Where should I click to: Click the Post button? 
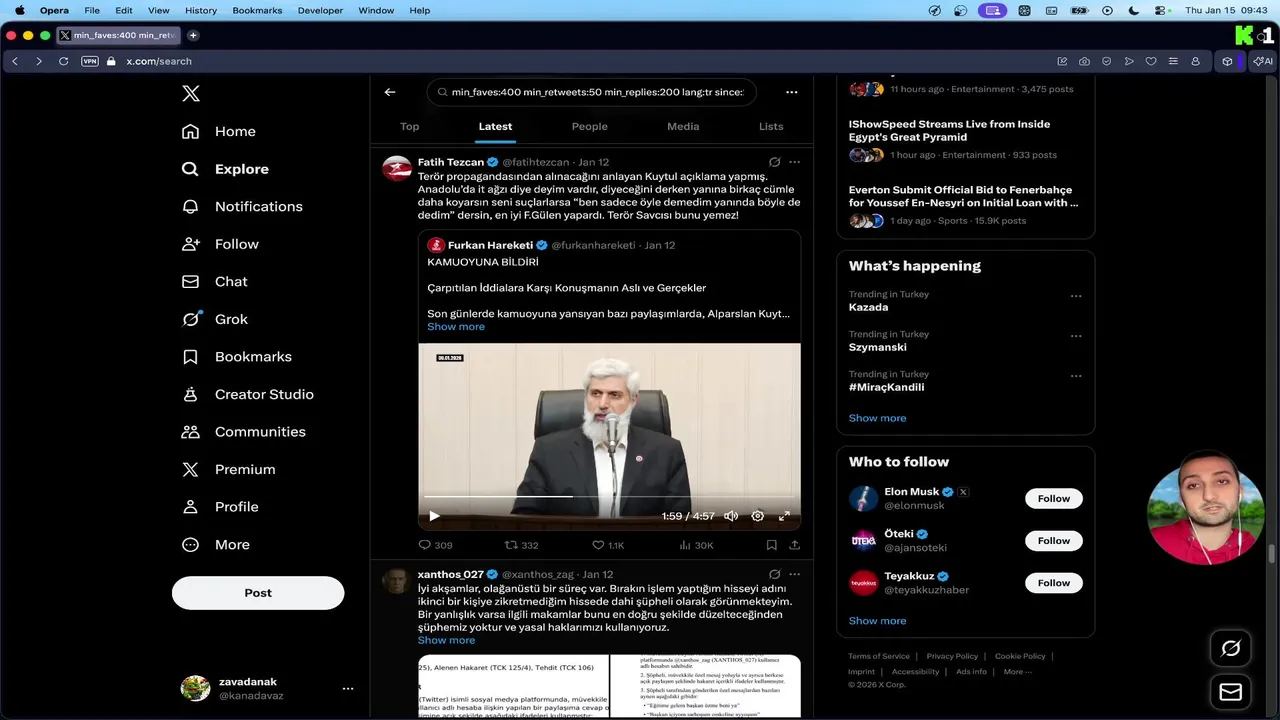click(x=258, y=593)
